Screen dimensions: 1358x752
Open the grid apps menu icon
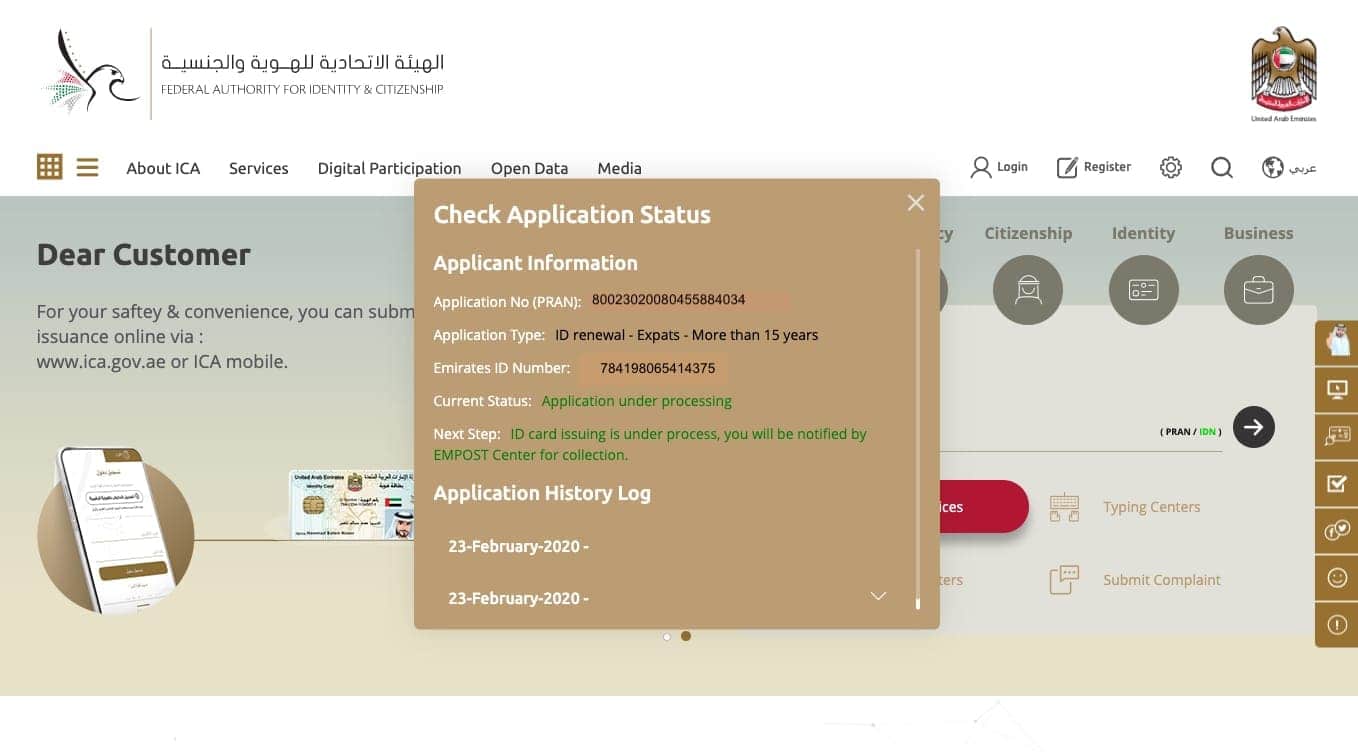(49, 167)
